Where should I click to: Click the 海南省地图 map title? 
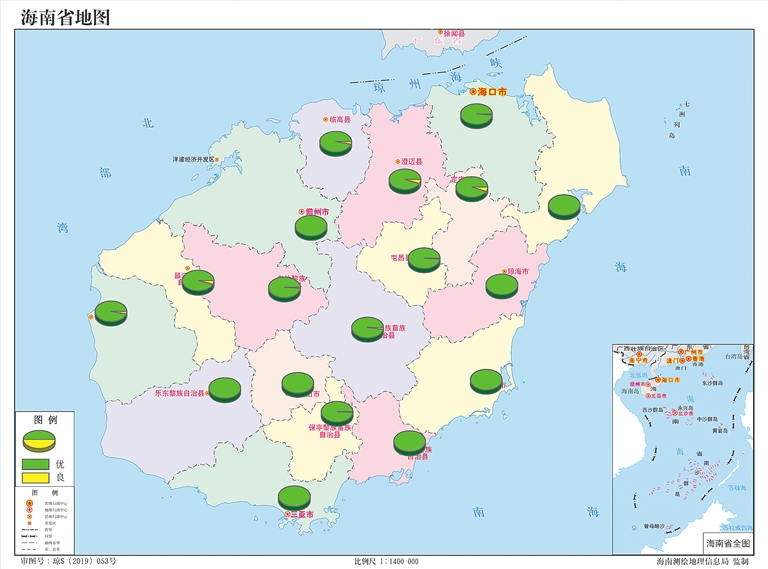64,15
